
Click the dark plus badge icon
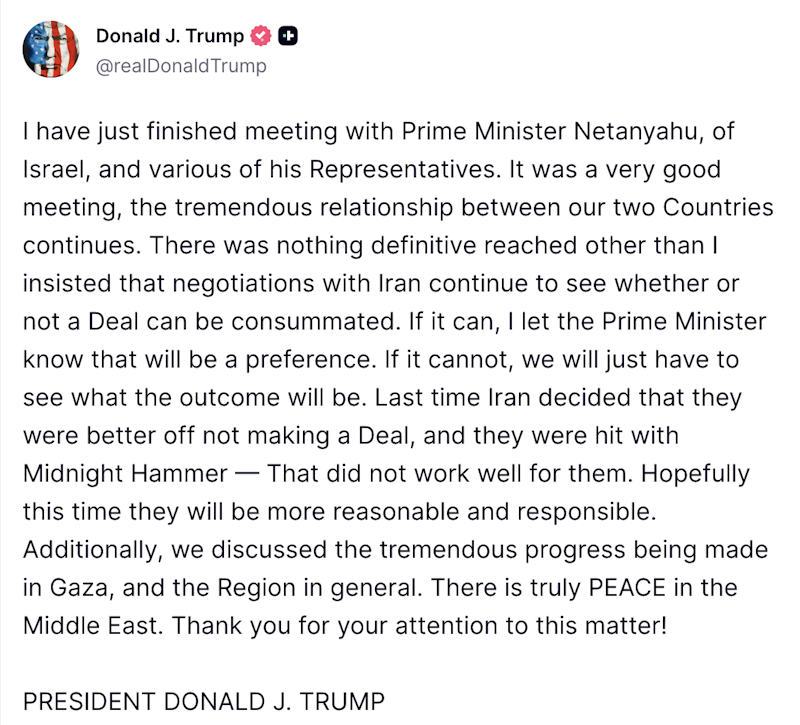(x=287, y=37)
